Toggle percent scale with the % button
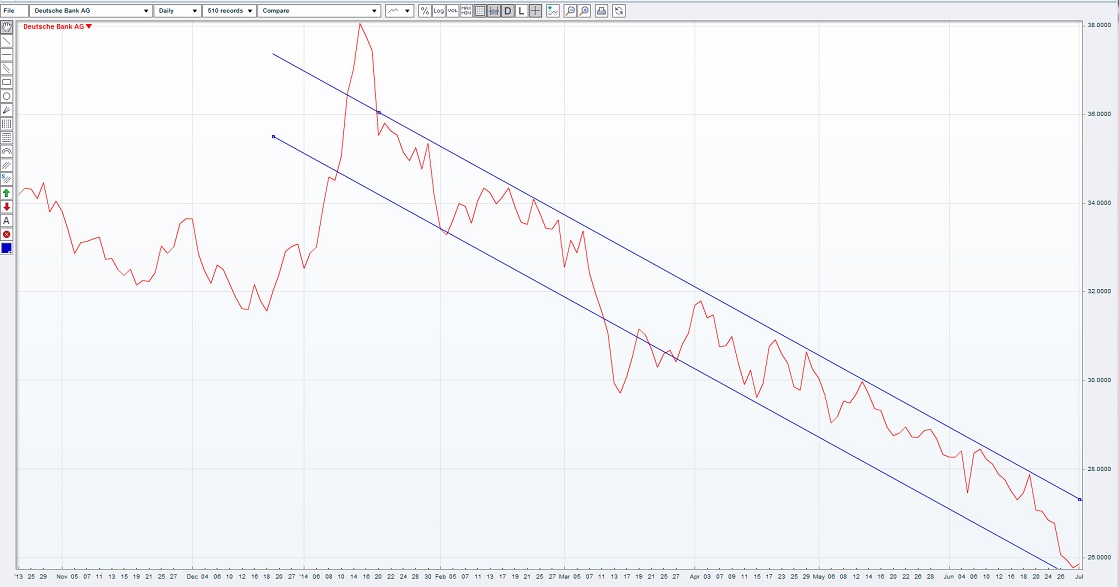Image resolution: width=1119 pixels, height=587 pixels. tap(424, 11)
